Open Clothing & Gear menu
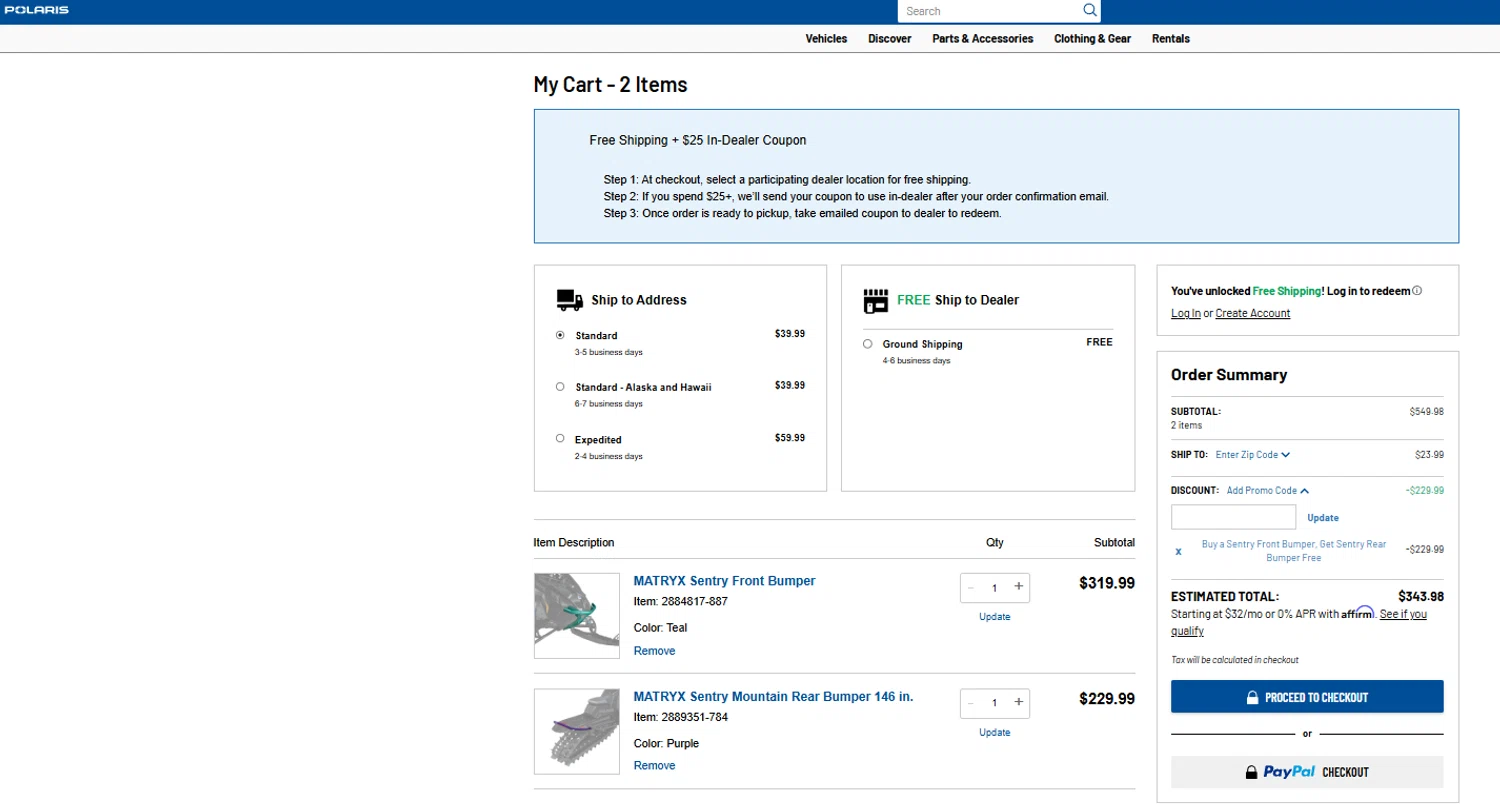The height and width of the screenshot is (809, 1500). [x=1092, y=39]
